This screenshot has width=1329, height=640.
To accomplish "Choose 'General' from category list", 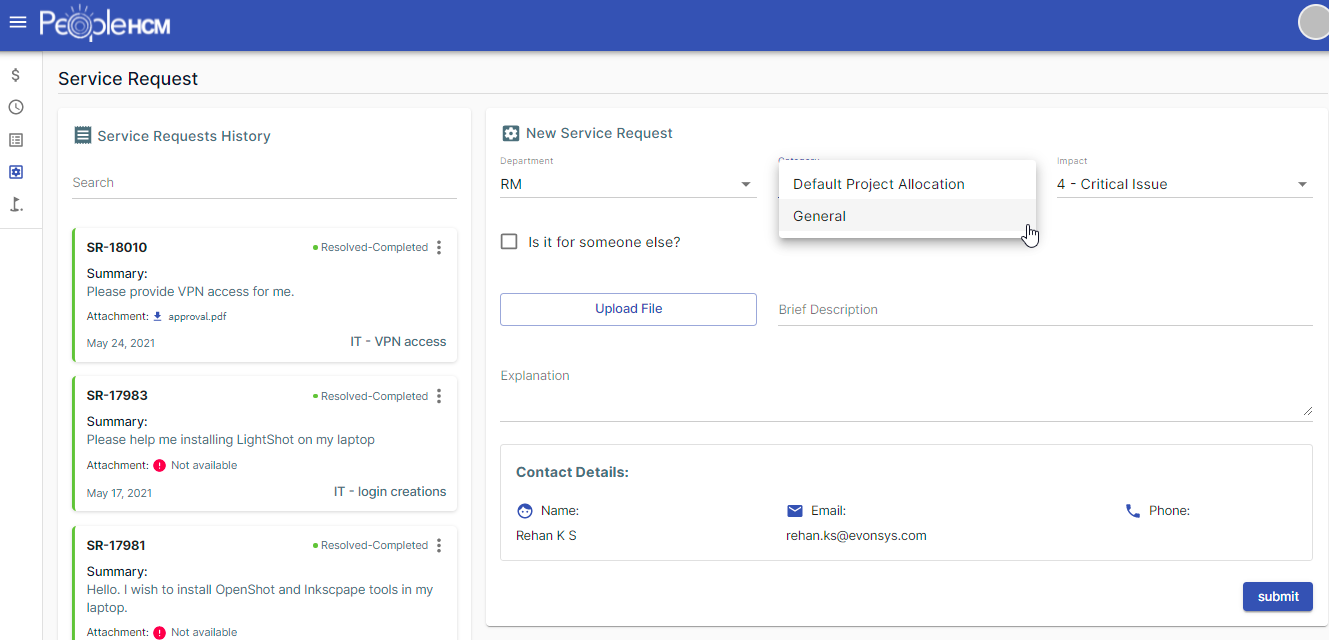I will [820, 216].
